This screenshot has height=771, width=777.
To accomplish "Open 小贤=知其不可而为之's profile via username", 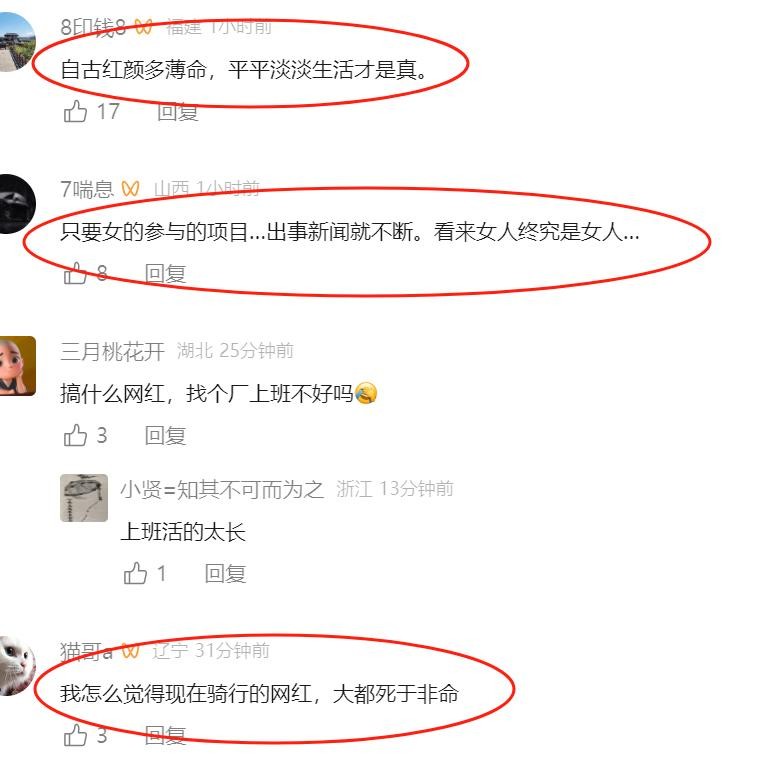I will click(222, 490).
